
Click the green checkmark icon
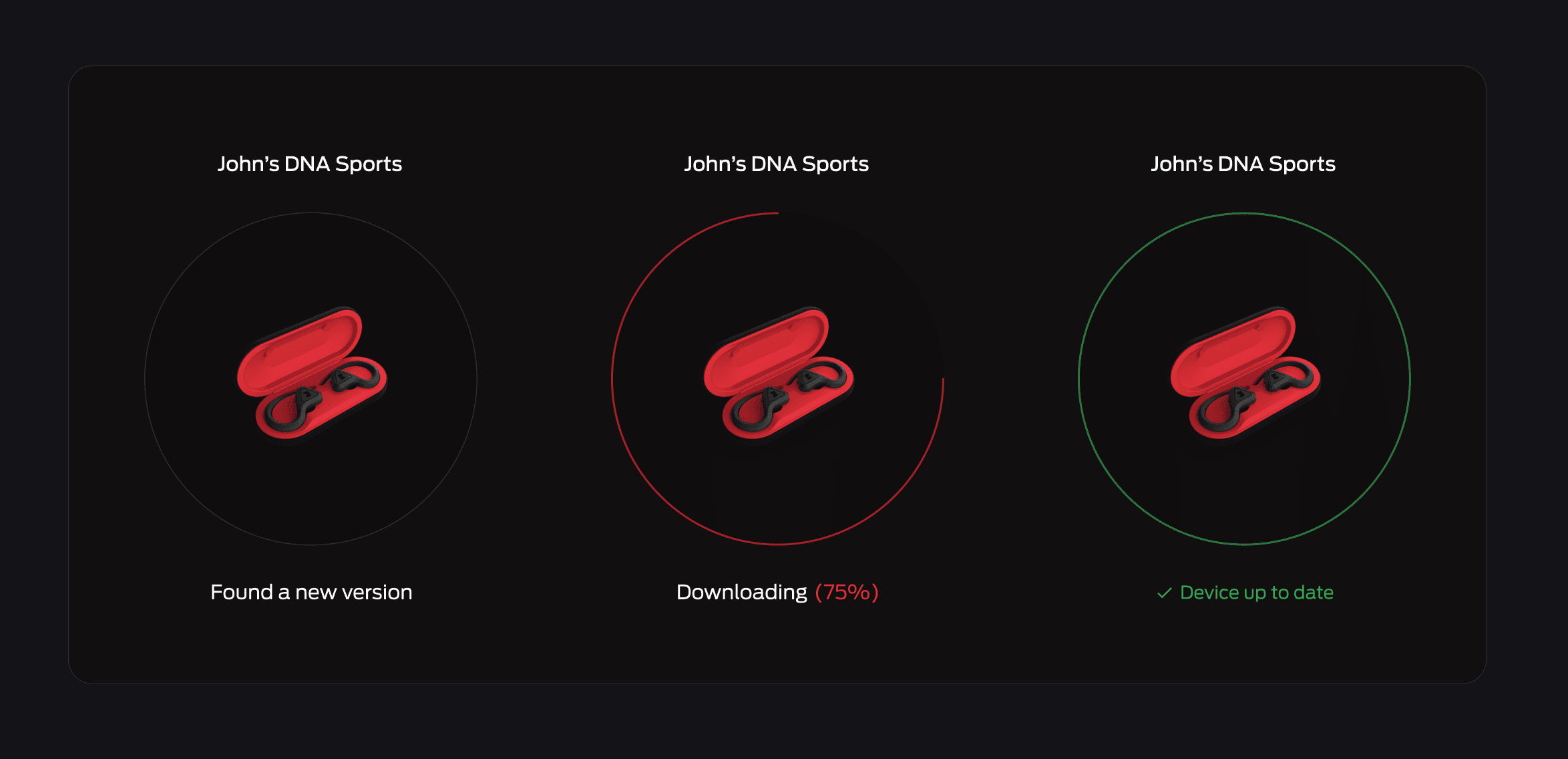pyautogui.click(x=1164, y=593)
